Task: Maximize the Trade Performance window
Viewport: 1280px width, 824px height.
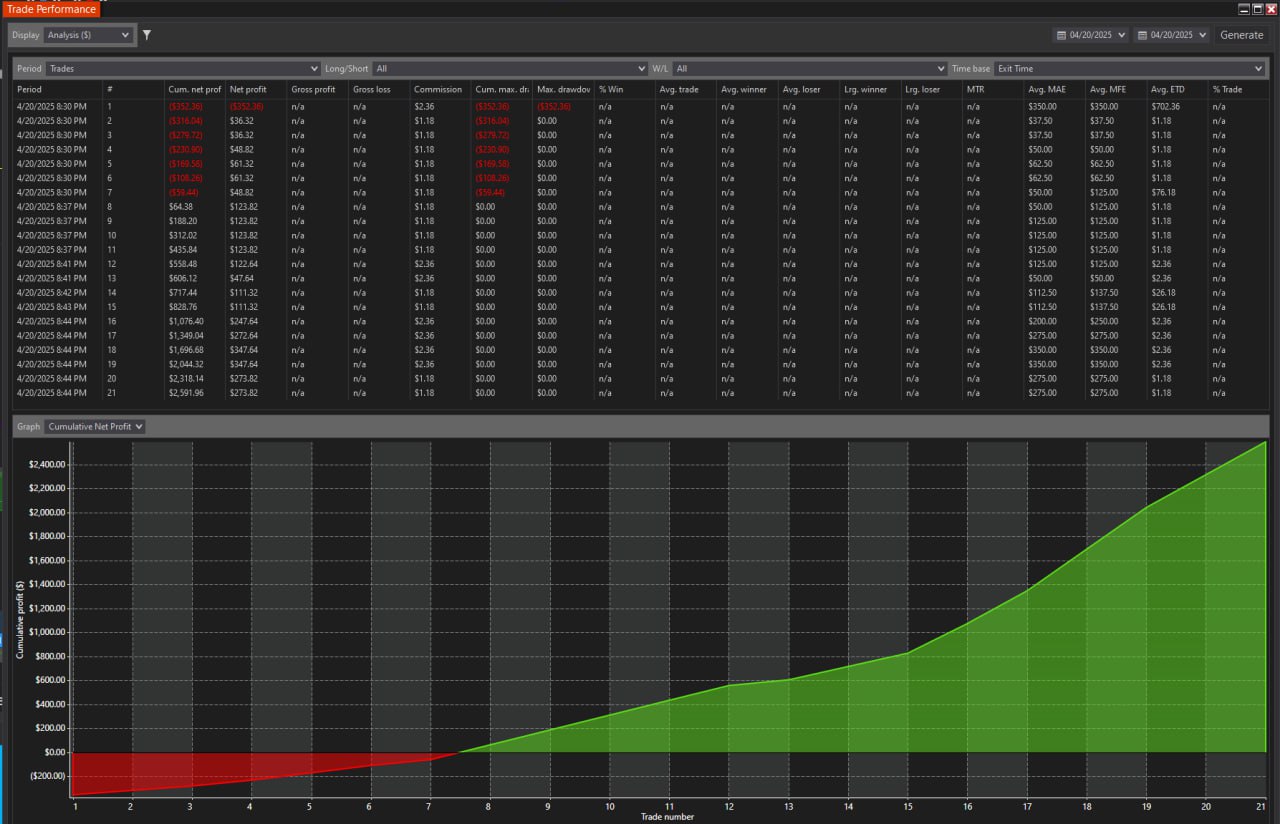Action: (x=1257, y=8)
